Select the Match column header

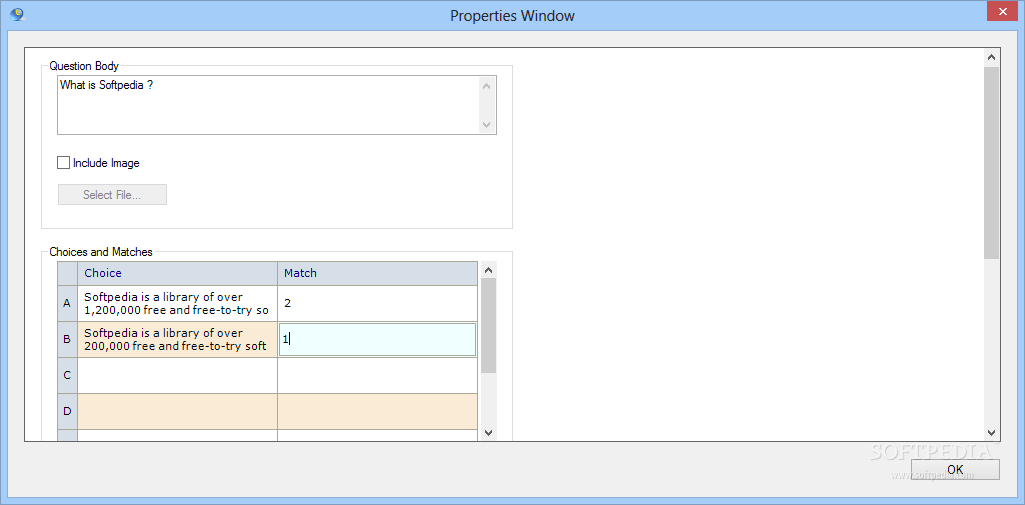[377, 273]
